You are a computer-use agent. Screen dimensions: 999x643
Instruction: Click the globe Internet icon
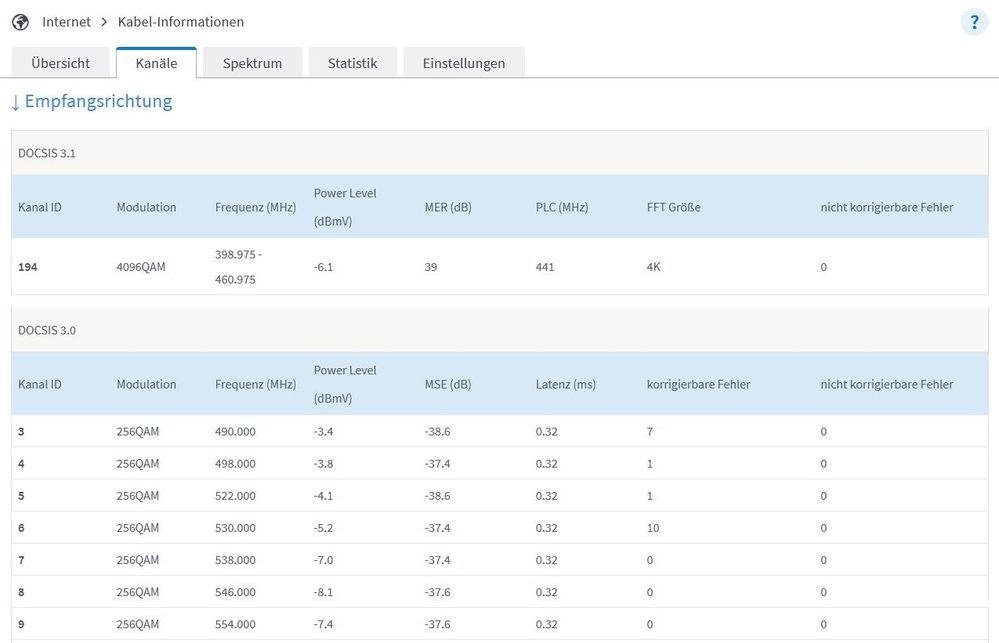pos(20,22)
